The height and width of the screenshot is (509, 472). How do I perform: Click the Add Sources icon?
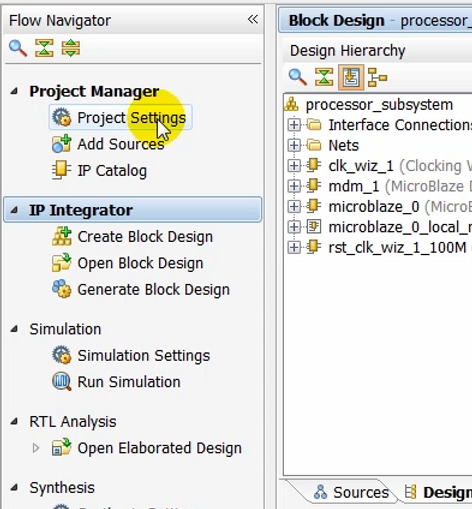pyautogui.click(x=62, y=144)
